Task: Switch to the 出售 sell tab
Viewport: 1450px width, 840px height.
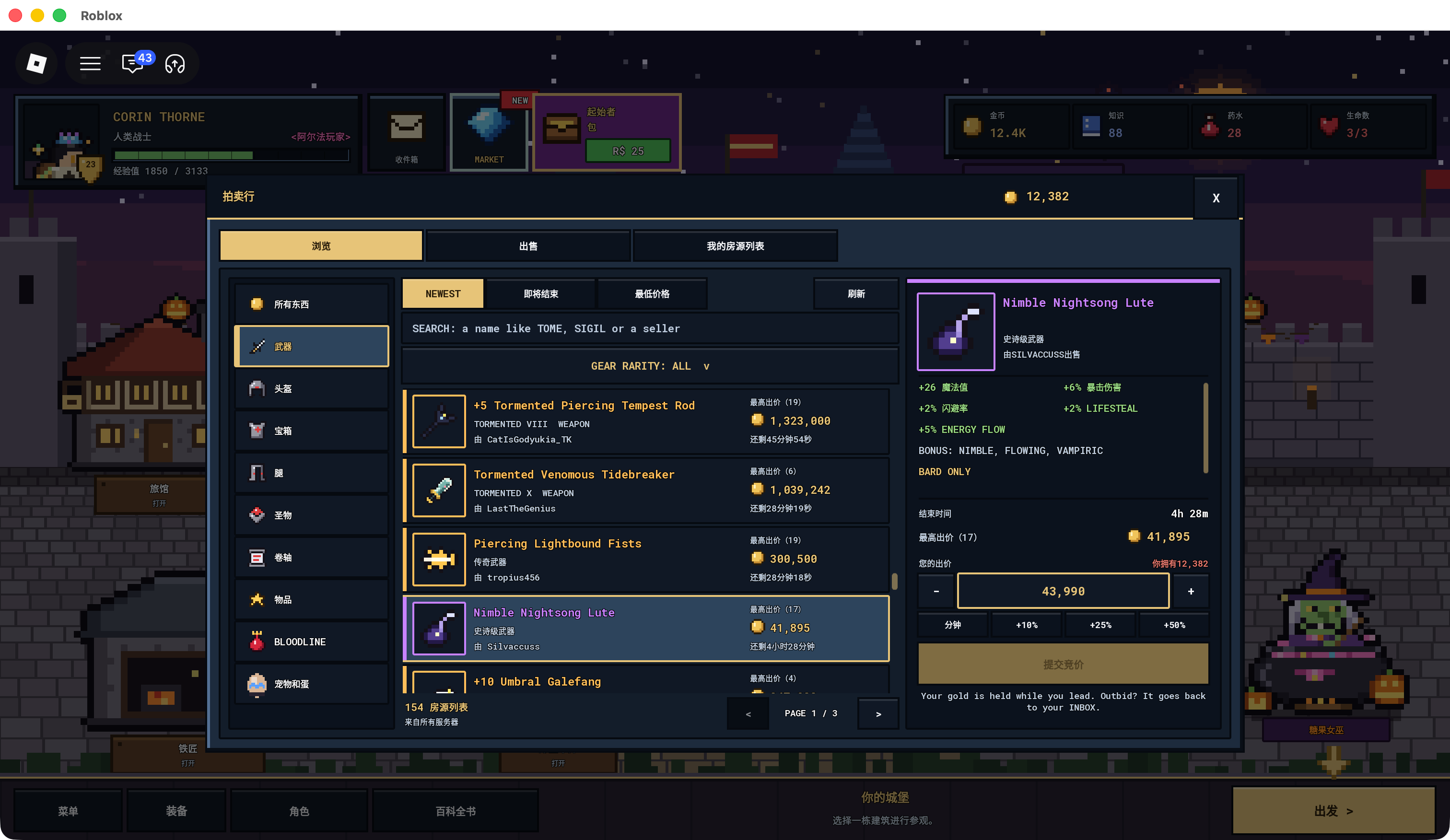Action: pos(527,245)
